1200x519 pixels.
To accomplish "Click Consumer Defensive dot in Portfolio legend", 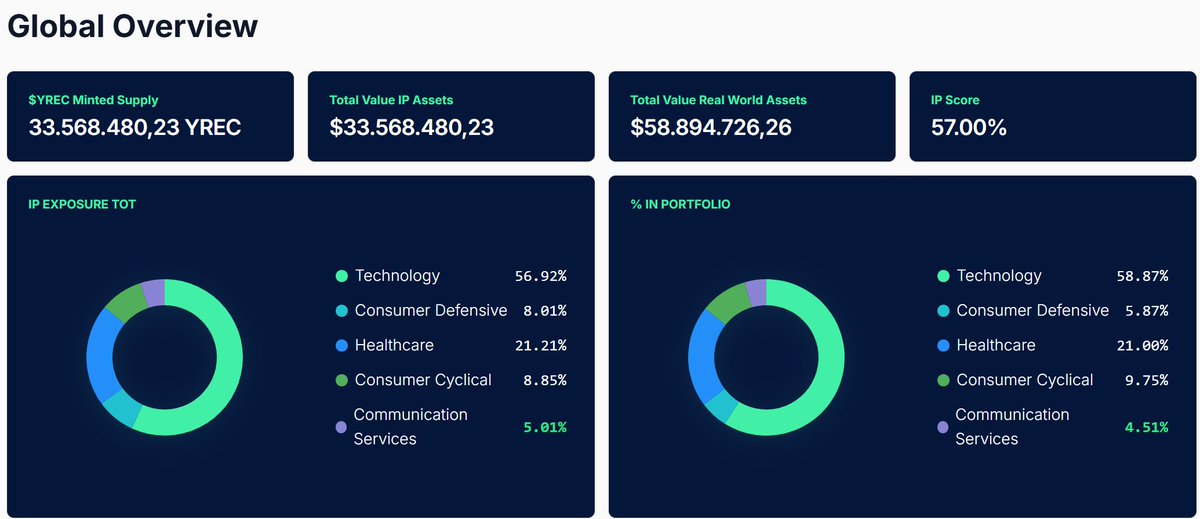I will point(943,311).
